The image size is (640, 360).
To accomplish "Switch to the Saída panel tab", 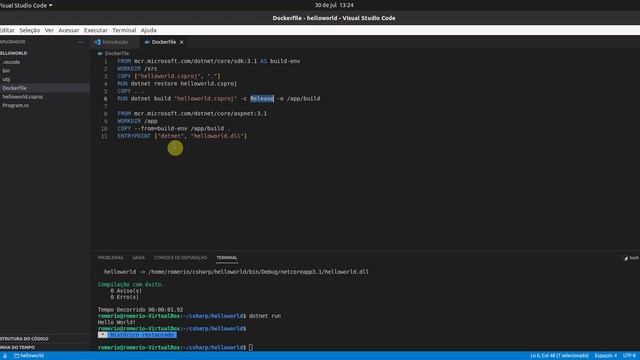I will click(138, 258).
